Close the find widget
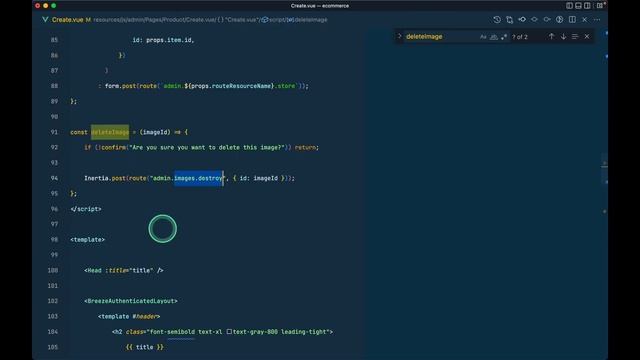 point(587,37)
